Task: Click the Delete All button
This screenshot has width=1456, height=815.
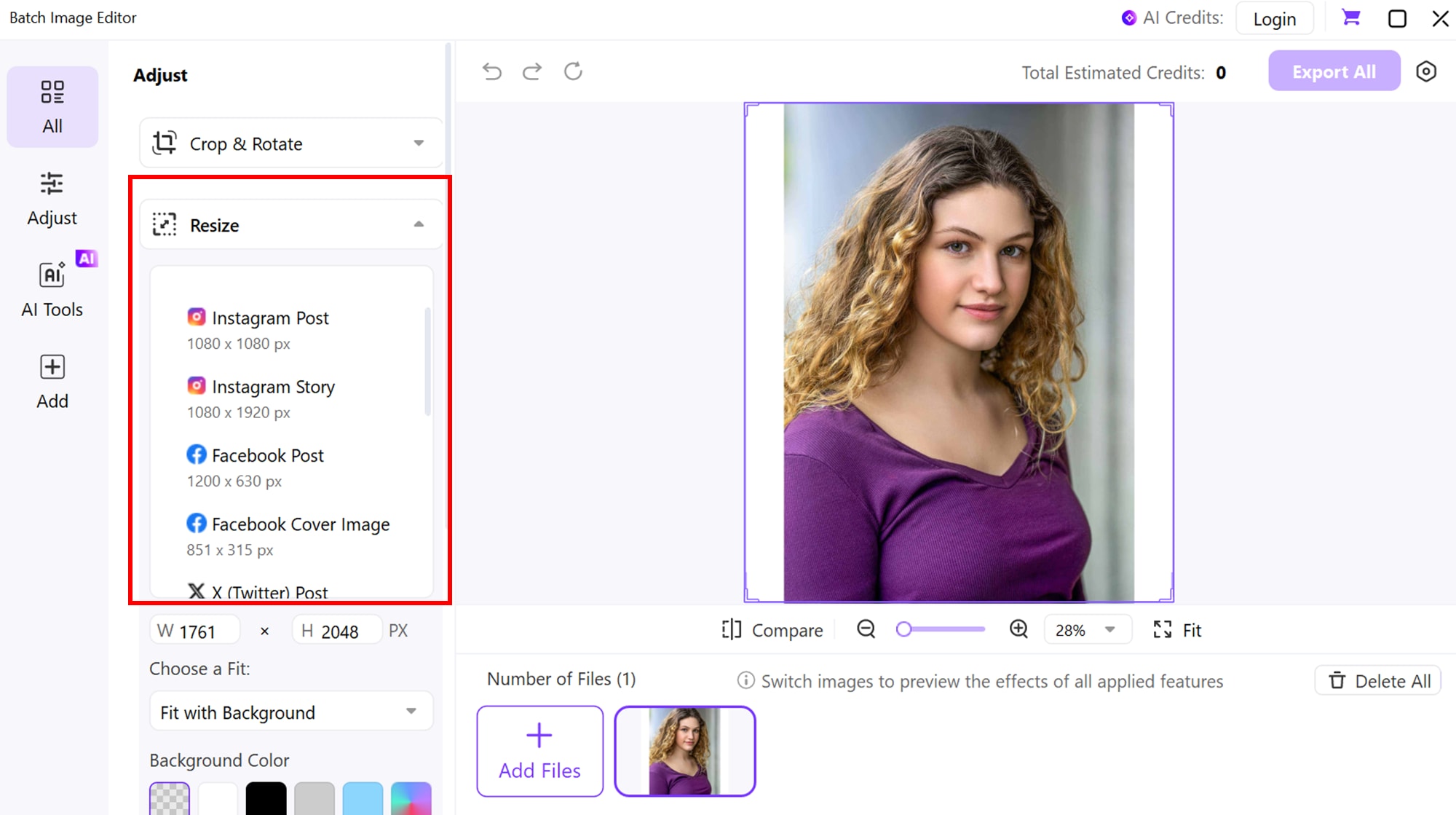Action: tap(1378, 681)
